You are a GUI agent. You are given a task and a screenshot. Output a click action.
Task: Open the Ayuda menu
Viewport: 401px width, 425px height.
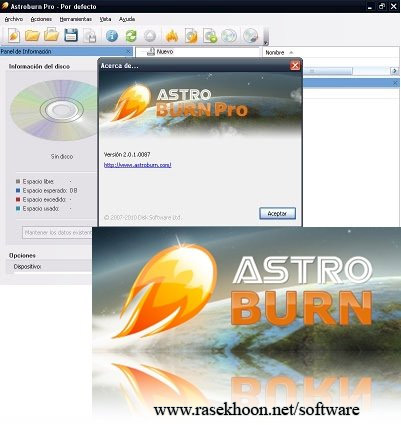127,19
